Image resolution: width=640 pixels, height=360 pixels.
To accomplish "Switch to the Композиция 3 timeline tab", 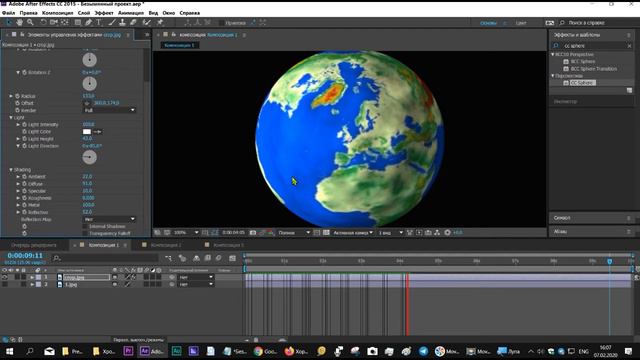I will (x=229, y=245).
